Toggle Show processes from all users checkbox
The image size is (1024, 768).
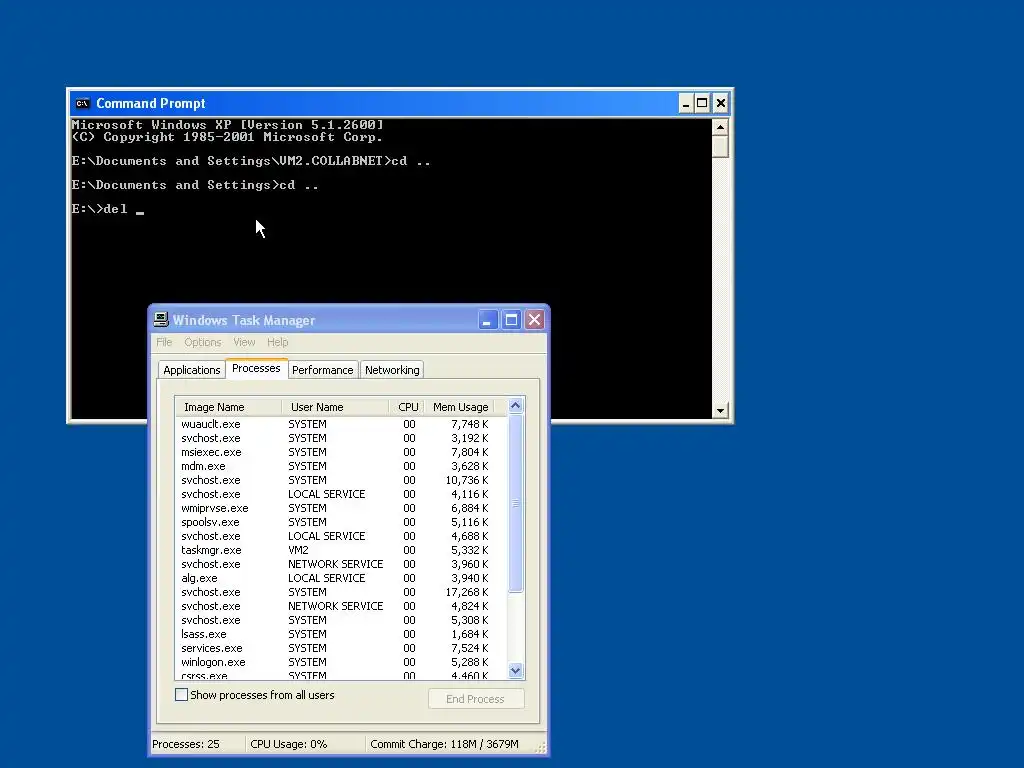point(182,695)
